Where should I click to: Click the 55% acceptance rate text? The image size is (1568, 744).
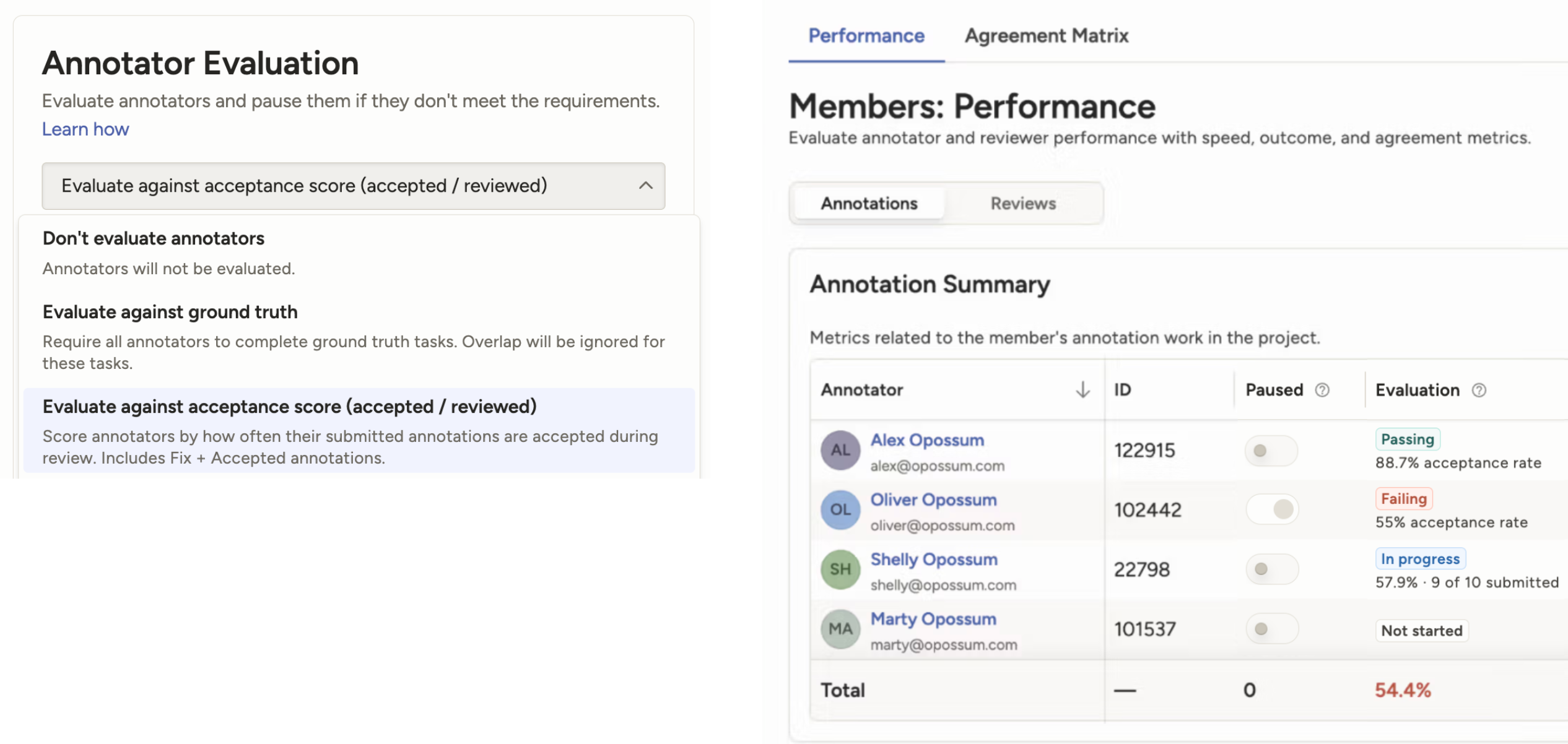click(x=1451, y=522)
